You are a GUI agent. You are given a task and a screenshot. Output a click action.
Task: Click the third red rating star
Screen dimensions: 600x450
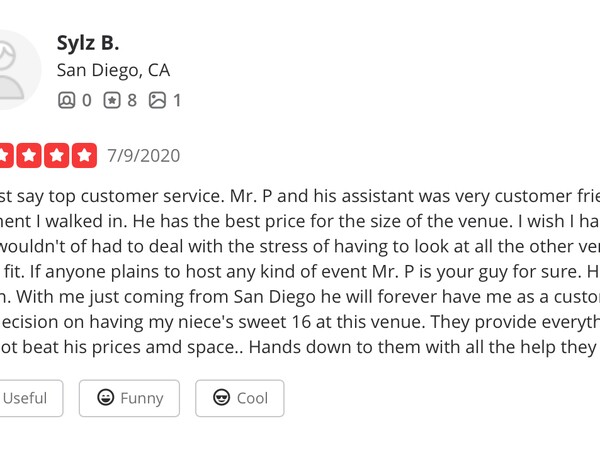click(x=29, y=155)
